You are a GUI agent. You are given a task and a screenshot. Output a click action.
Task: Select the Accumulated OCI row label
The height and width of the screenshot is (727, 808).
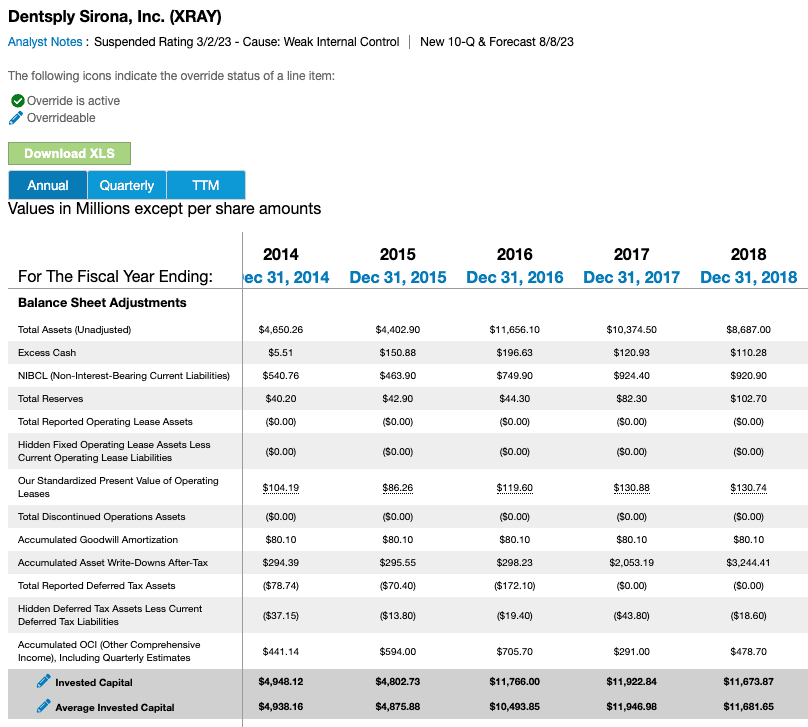[109, 651]
